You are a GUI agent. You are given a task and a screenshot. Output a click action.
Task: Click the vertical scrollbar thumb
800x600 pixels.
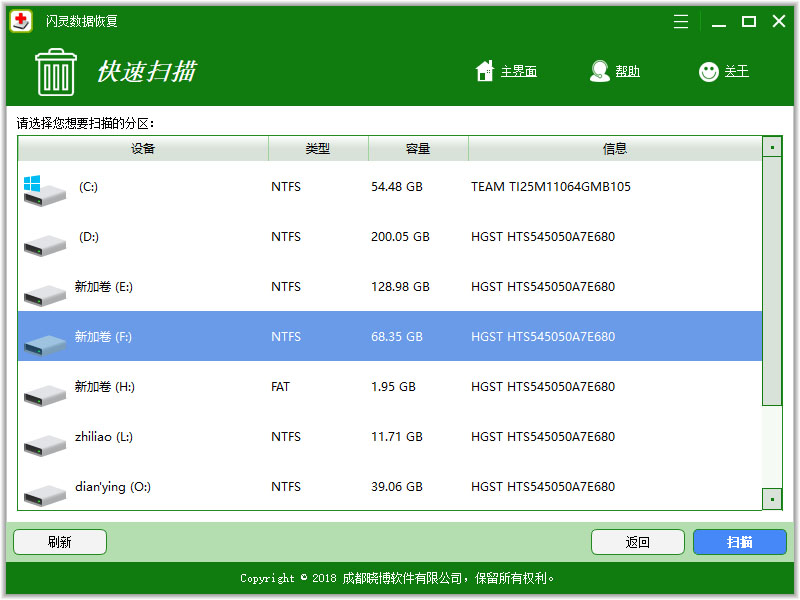coord(772,282)
